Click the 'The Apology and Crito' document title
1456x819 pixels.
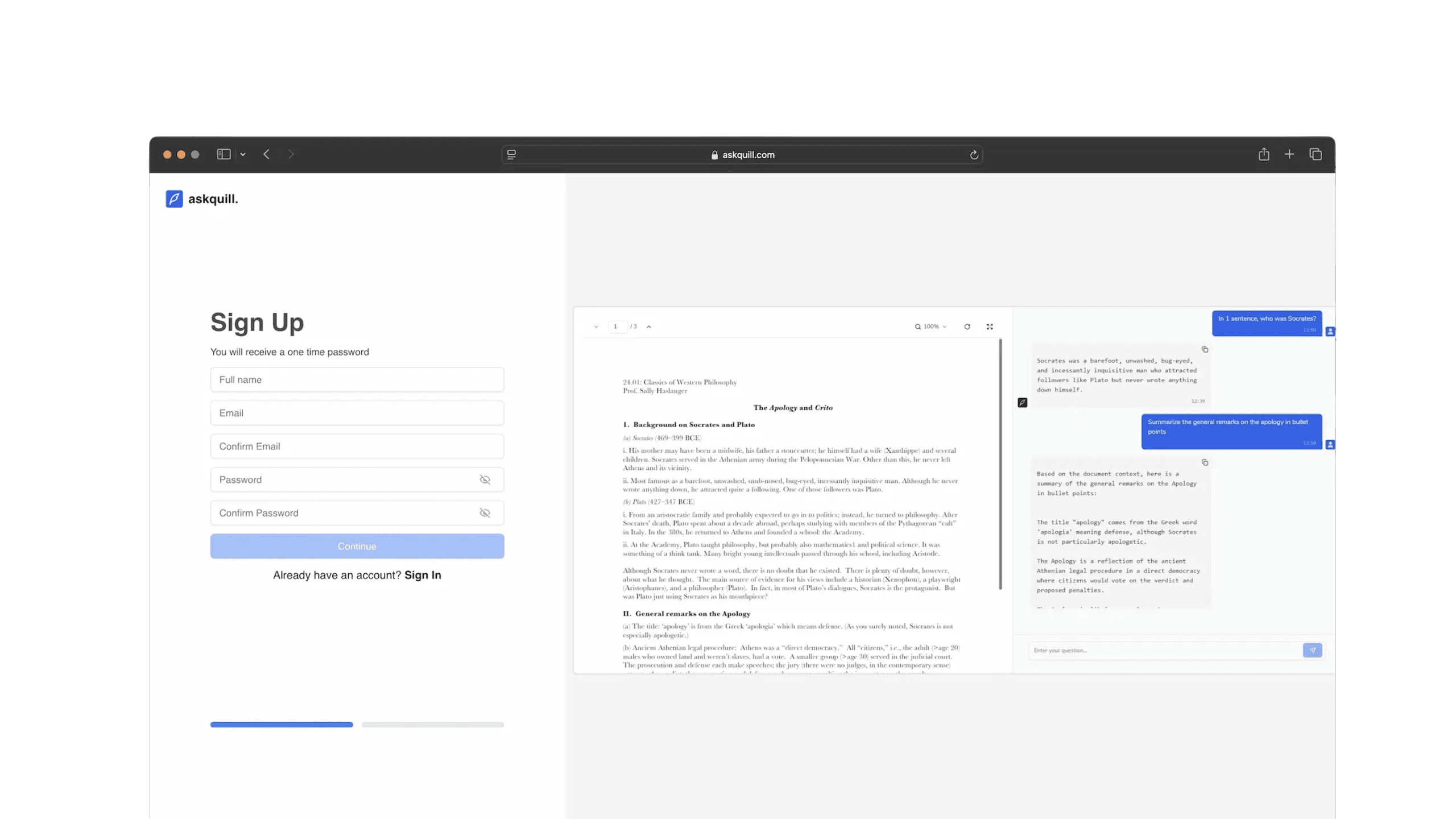[x=793, y=408]
